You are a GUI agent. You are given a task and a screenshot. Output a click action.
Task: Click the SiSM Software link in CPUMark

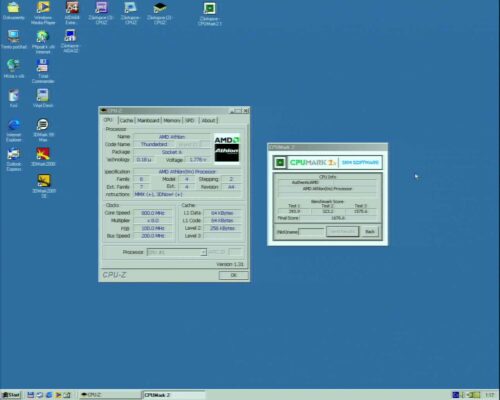[x=360, y=162]
